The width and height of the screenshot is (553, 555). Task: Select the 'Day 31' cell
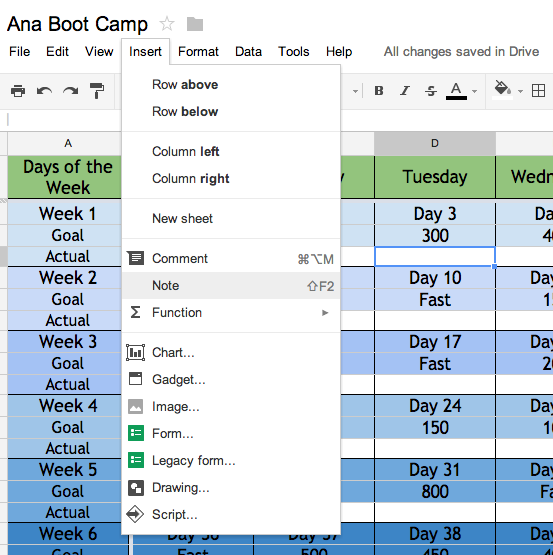click(x=435, y=470)
